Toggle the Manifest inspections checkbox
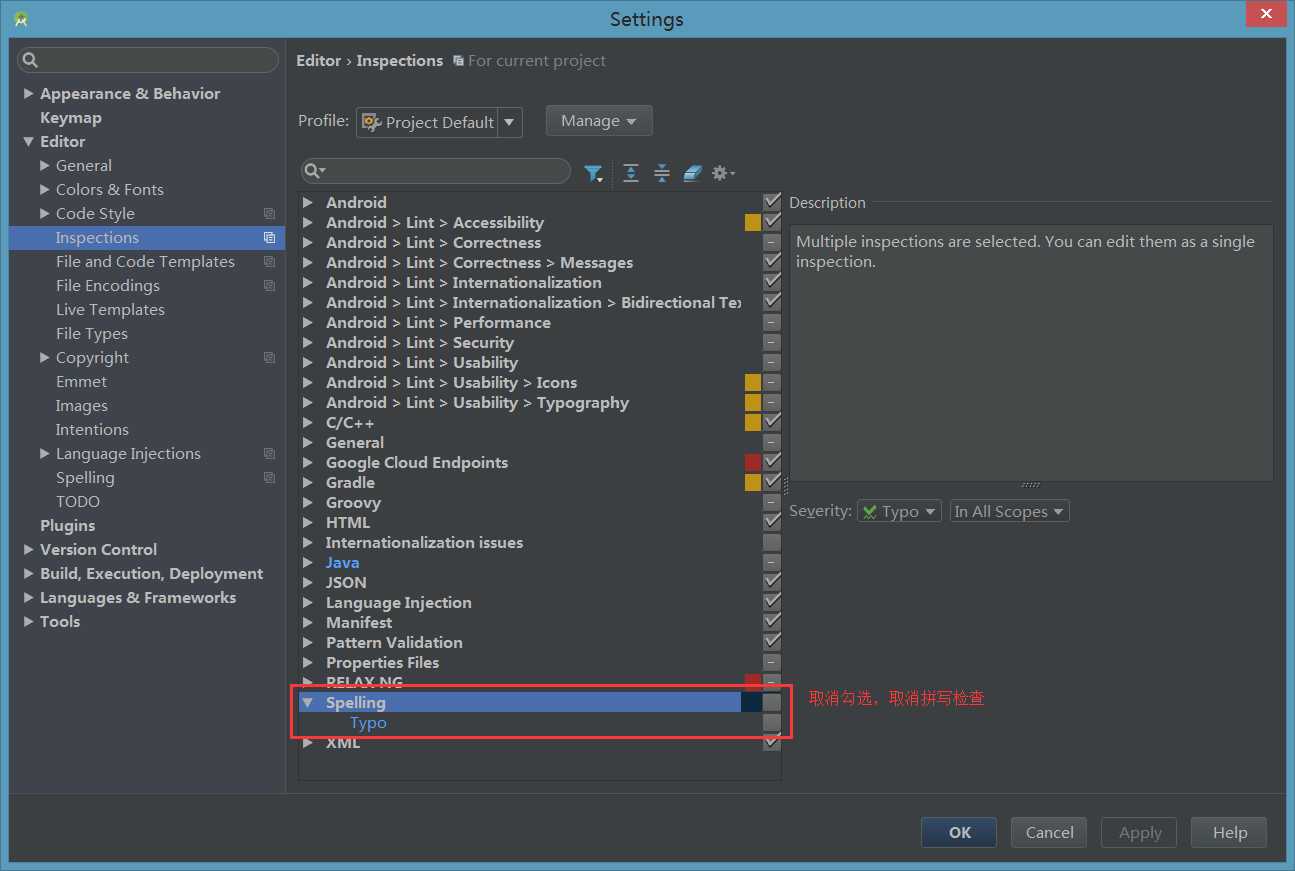This screenshot has width=1295, height=871. [772, 622]
